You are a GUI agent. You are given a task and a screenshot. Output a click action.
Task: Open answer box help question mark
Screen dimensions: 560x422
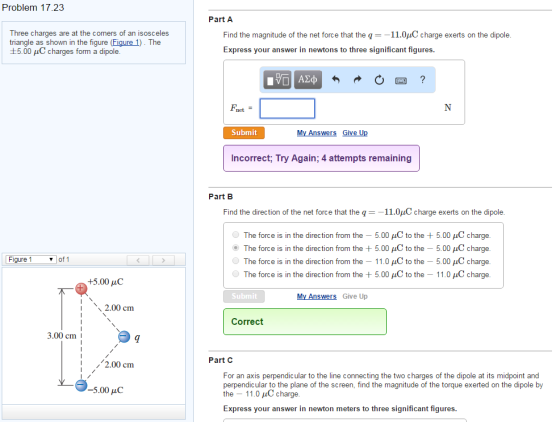coord(422,79)
